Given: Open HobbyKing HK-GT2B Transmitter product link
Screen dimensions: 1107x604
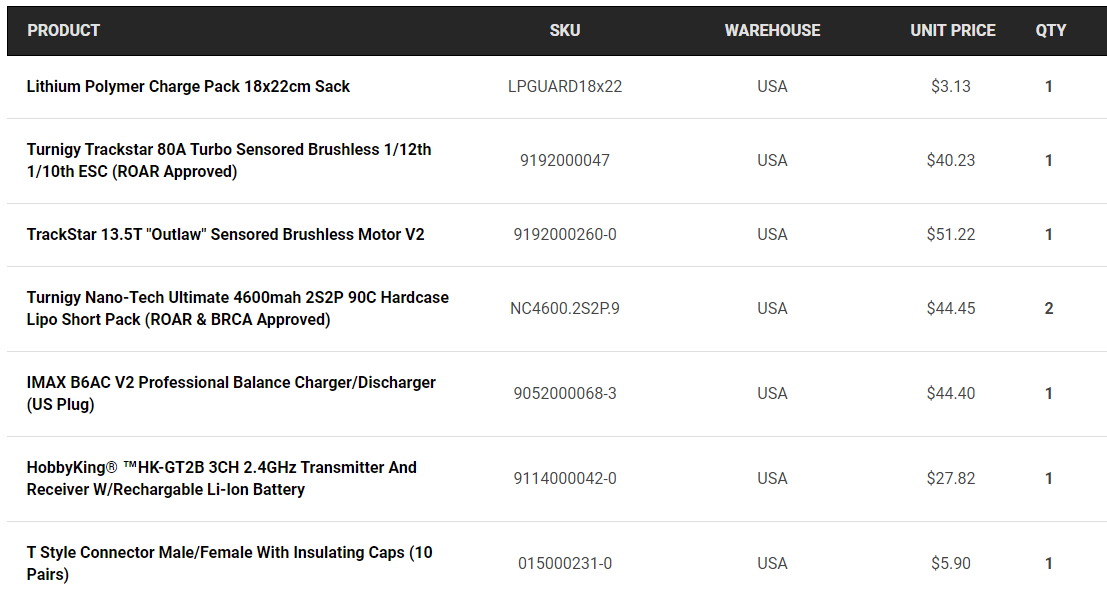Looking at the screenshot, I should coord(222,478).
